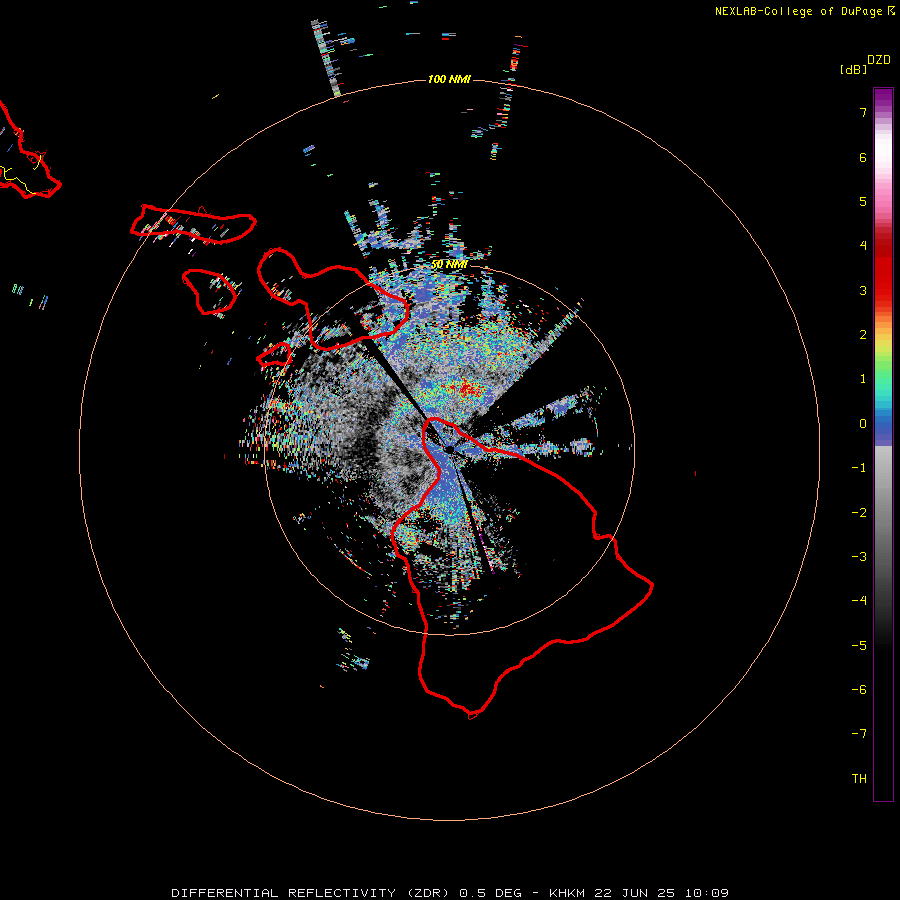The image size is (900, 900).
Task: Click the 2 dB scale label
Action: pos(863,335)
